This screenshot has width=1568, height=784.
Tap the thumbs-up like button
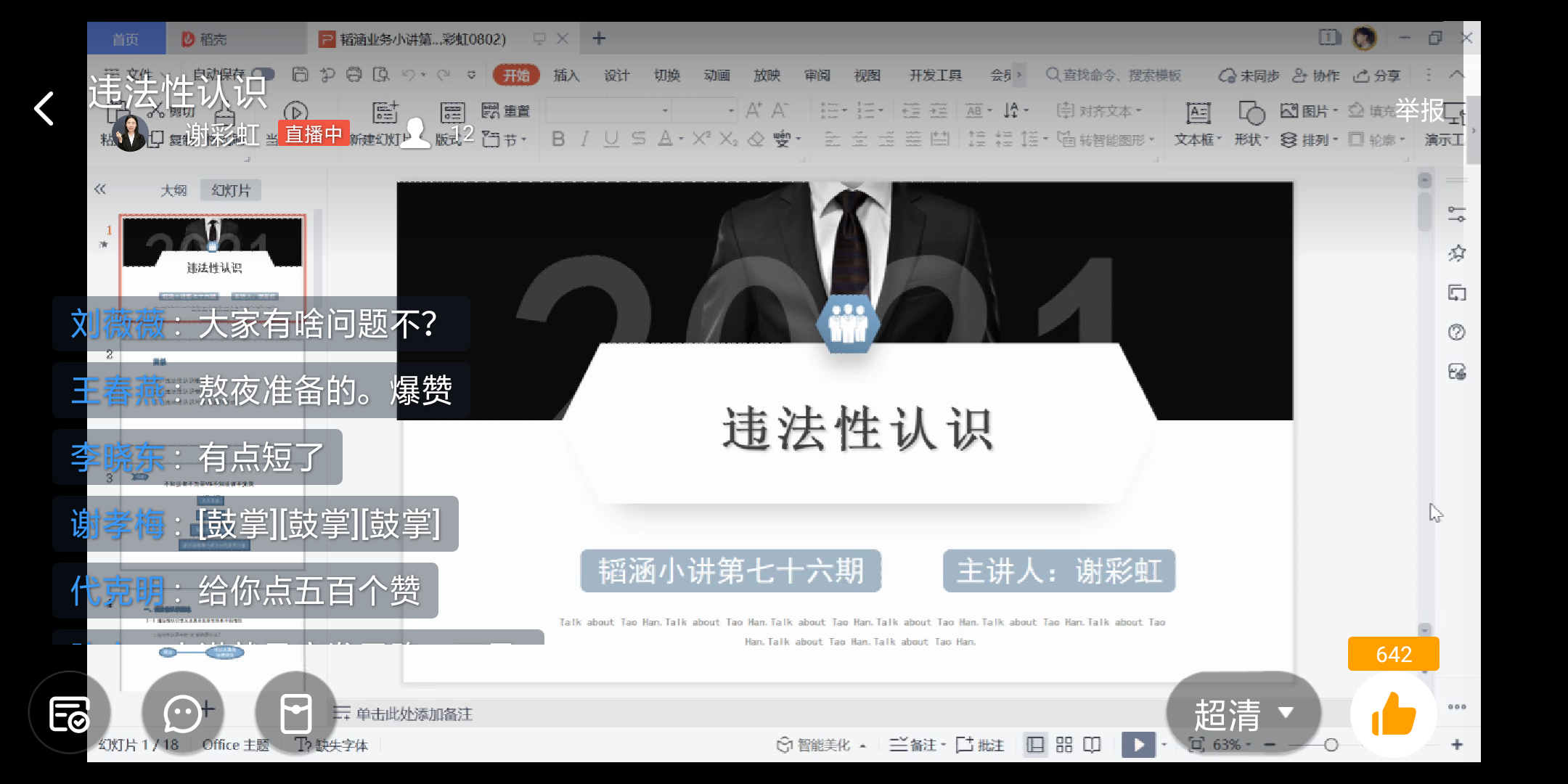(x=1393, y=714)
